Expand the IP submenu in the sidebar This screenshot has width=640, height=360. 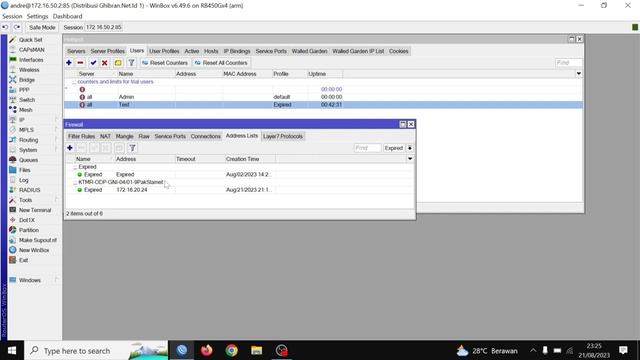click(22, 120)
